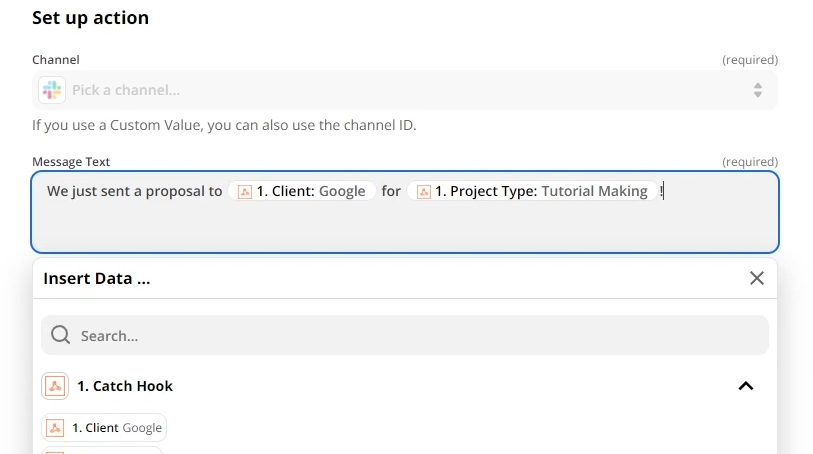
Task: Select 'Project Type: Tutorial Making' pill text
Action: pos(541,191)
